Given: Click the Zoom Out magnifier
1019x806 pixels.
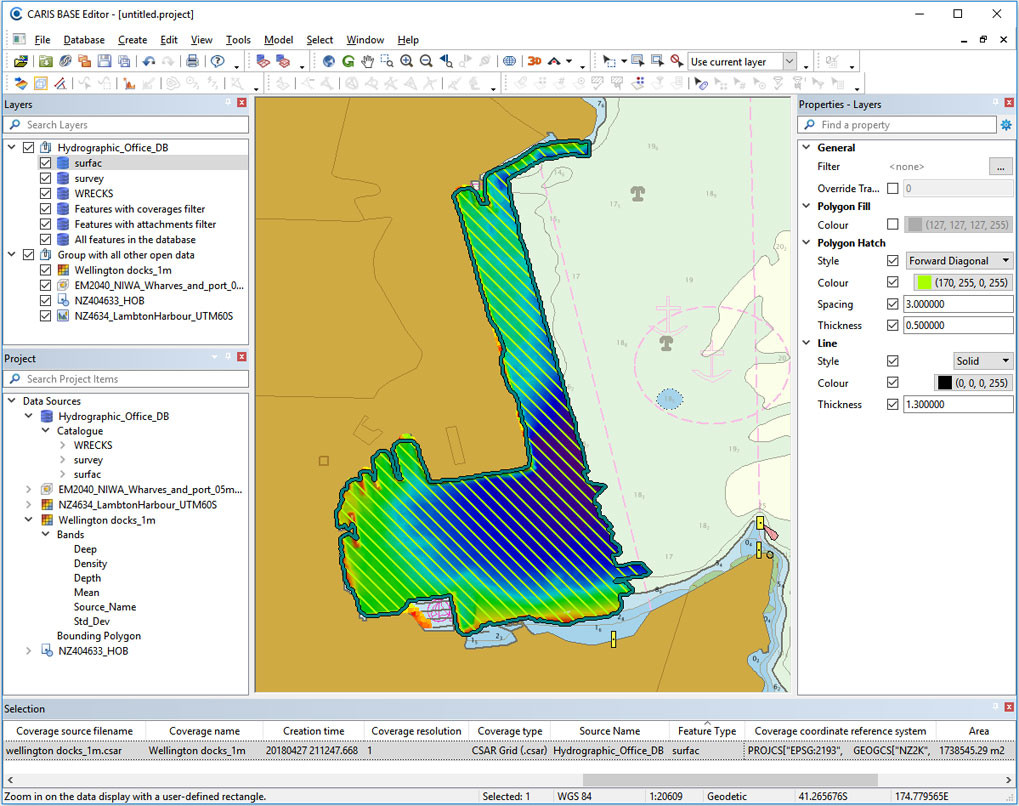Looking at the screenshot, I should [x=426, y=61].
